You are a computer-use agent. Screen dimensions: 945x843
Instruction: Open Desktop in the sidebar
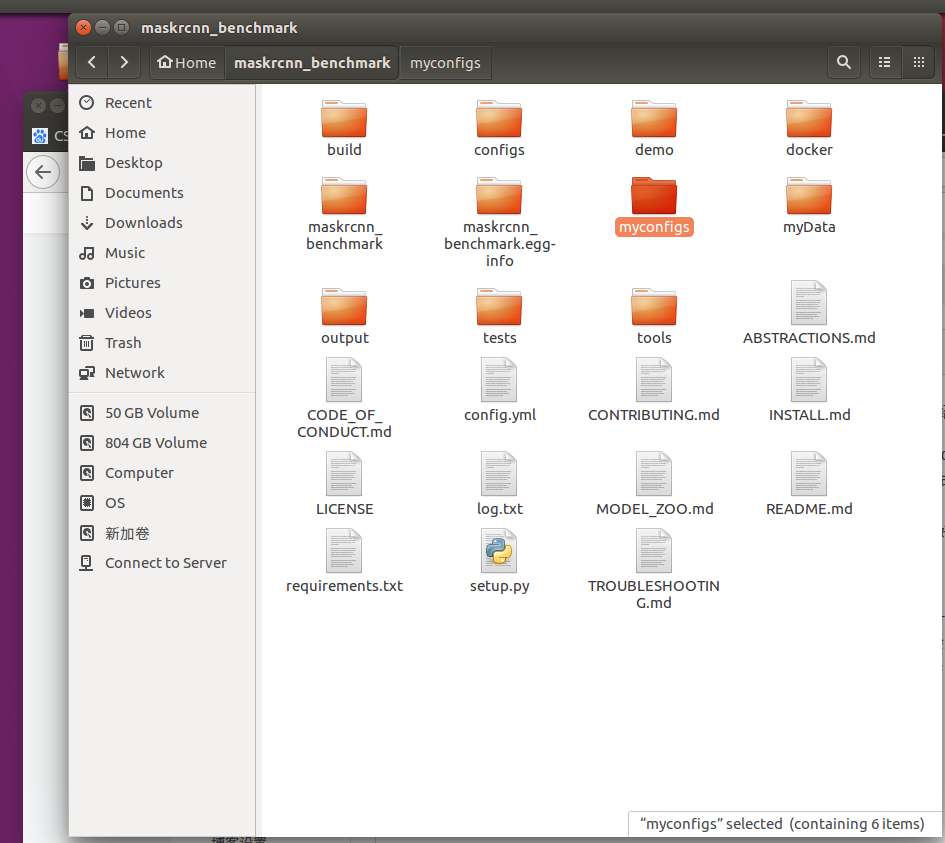pyautogui.click(x=162, y=163)
